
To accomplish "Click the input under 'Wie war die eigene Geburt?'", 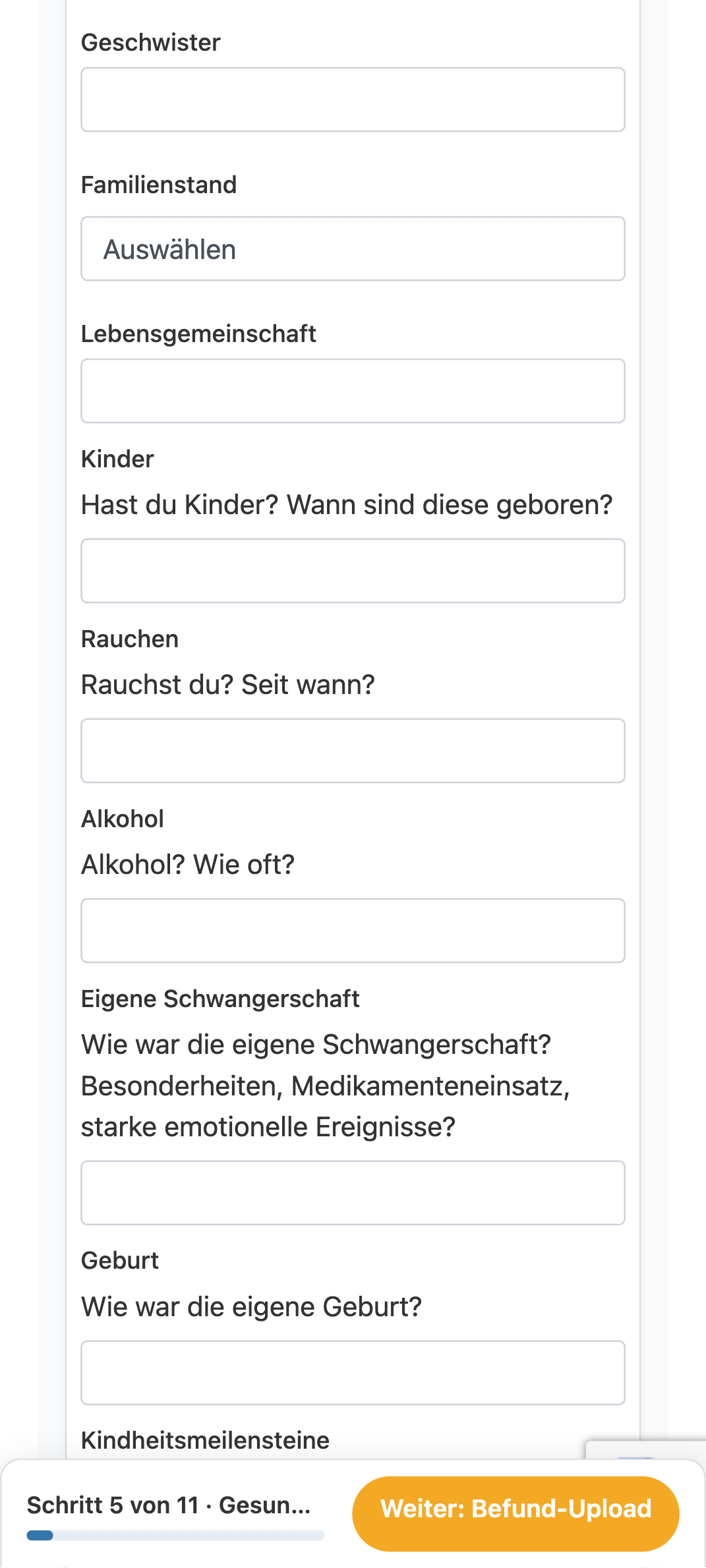I will 353,1373.
